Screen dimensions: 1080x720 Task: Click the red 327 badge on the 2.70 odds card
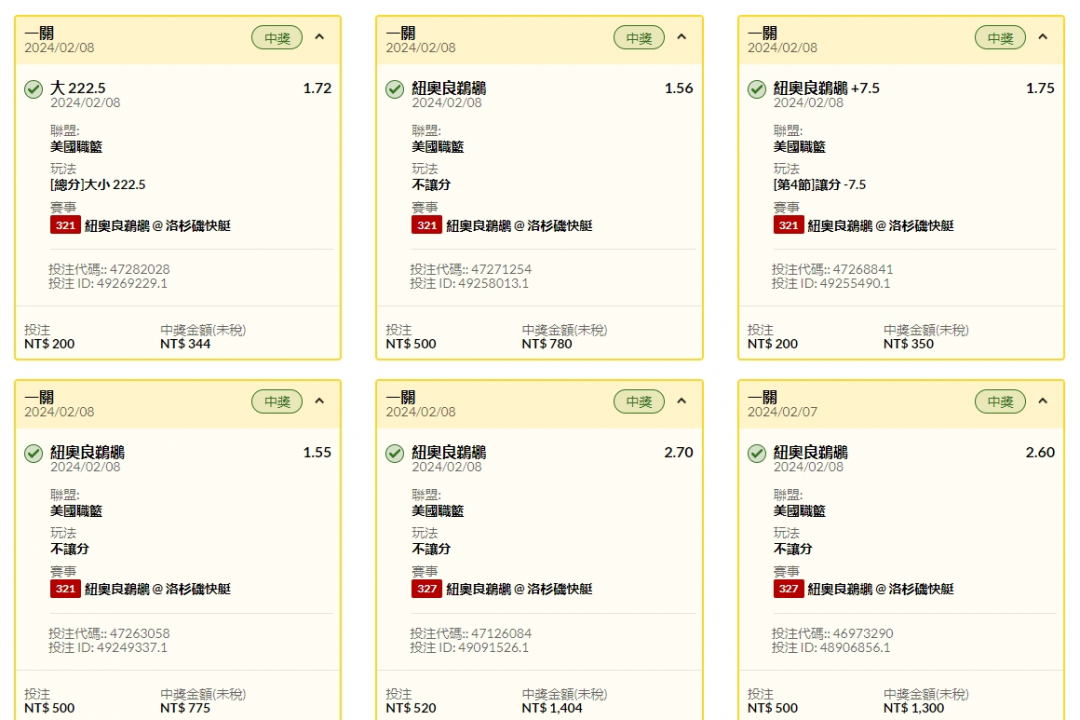[x=427, y=589]
